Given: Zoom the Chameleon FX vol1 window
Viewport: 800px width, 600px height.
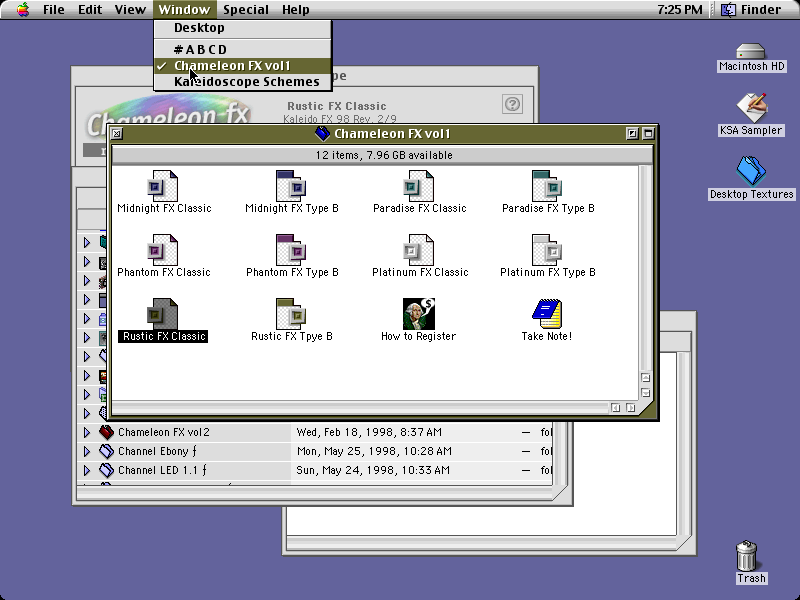Looking at the screenshot, I should [632, 134].
